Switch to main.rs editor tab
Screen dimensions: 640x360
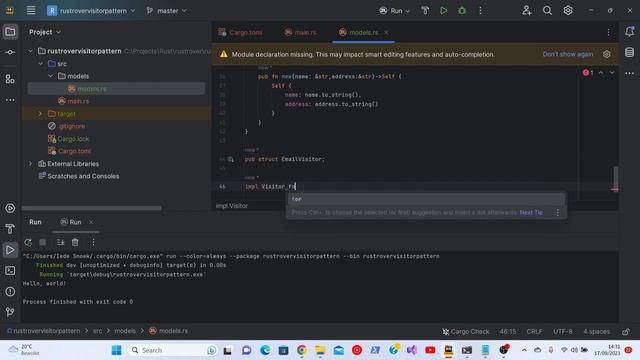click(x=300, y=32)
